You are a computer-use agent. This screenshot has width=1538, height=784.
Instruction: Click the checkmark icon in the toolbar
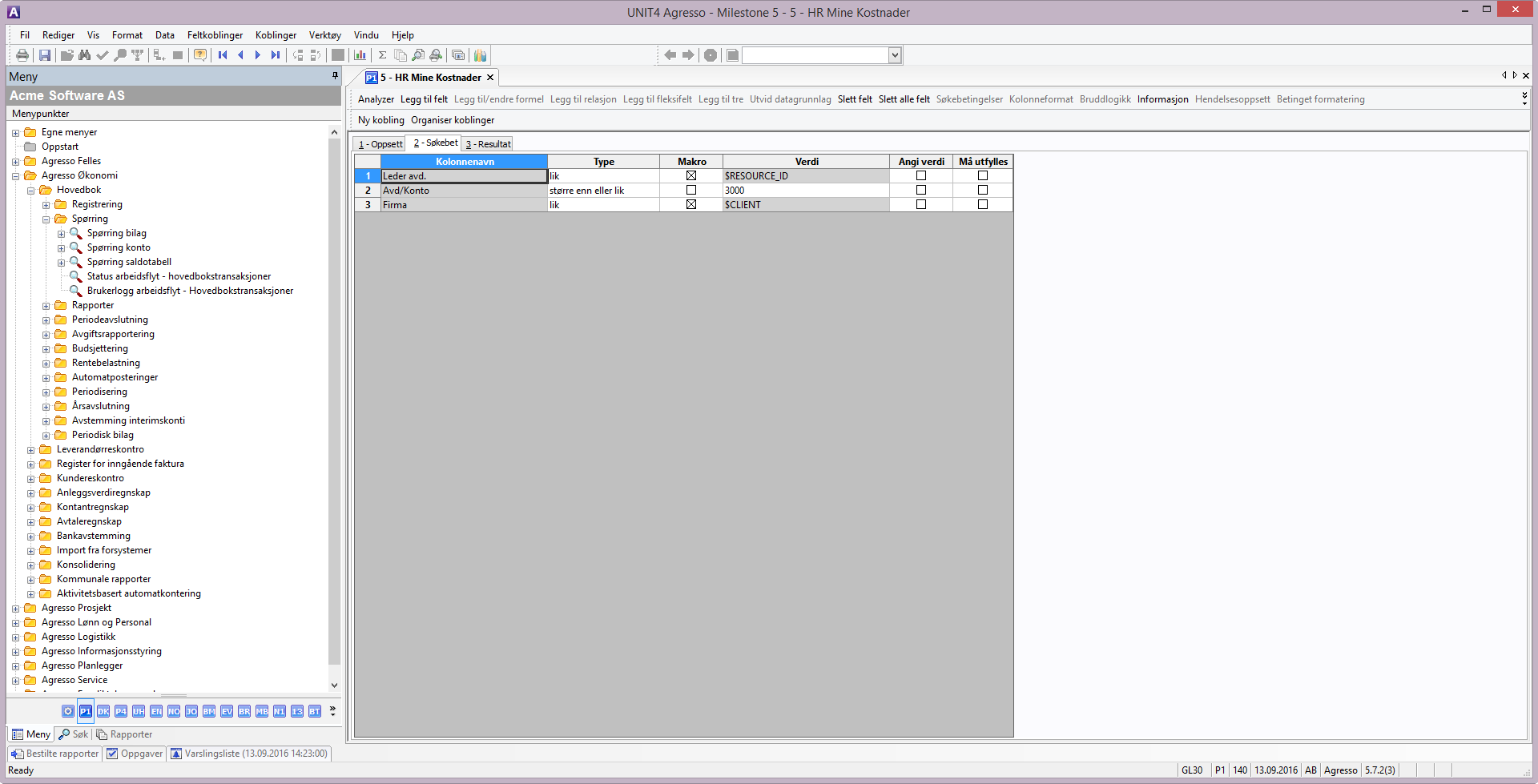tap(102, 55)
